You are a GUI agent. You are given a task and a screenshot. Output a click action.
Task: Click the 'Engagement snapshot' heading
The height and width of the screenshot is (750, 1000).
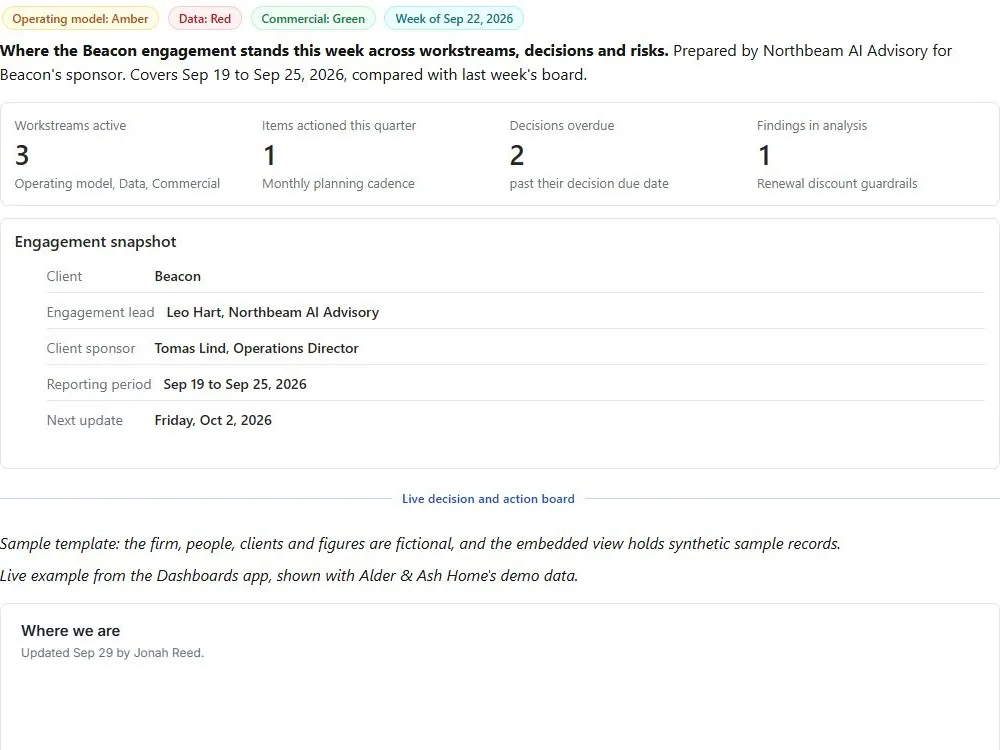pos(96,242)
